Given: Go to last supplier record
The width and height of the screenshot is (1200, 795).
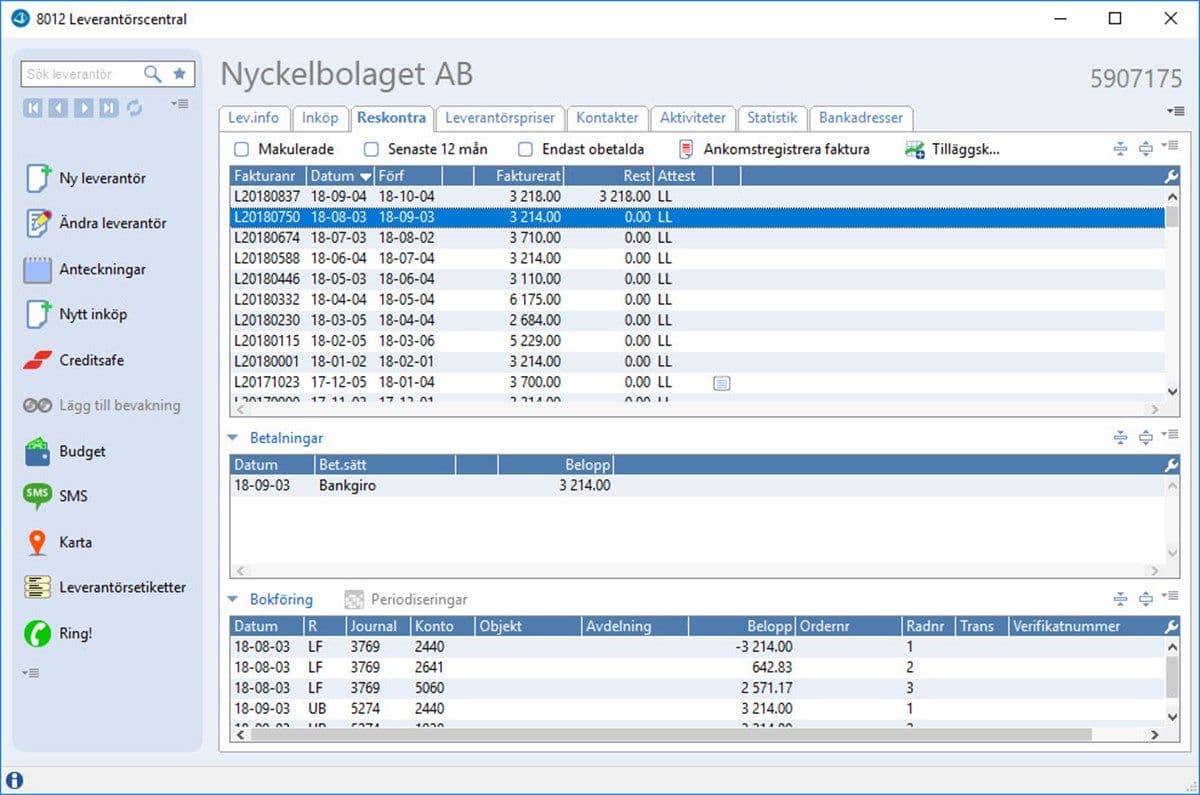Looking at the screenshot, I should point(109,107).
